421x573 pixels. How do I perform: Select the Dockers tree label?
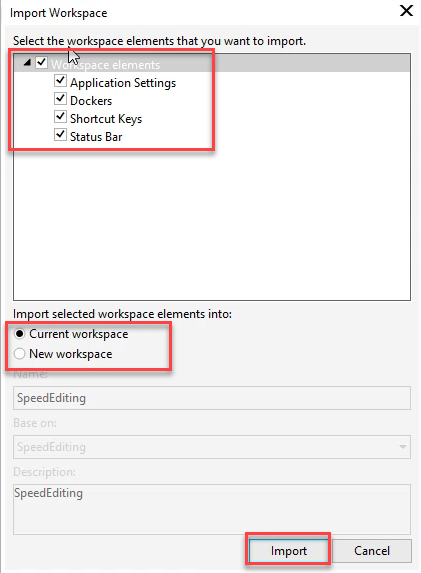[x=91, y=100]
